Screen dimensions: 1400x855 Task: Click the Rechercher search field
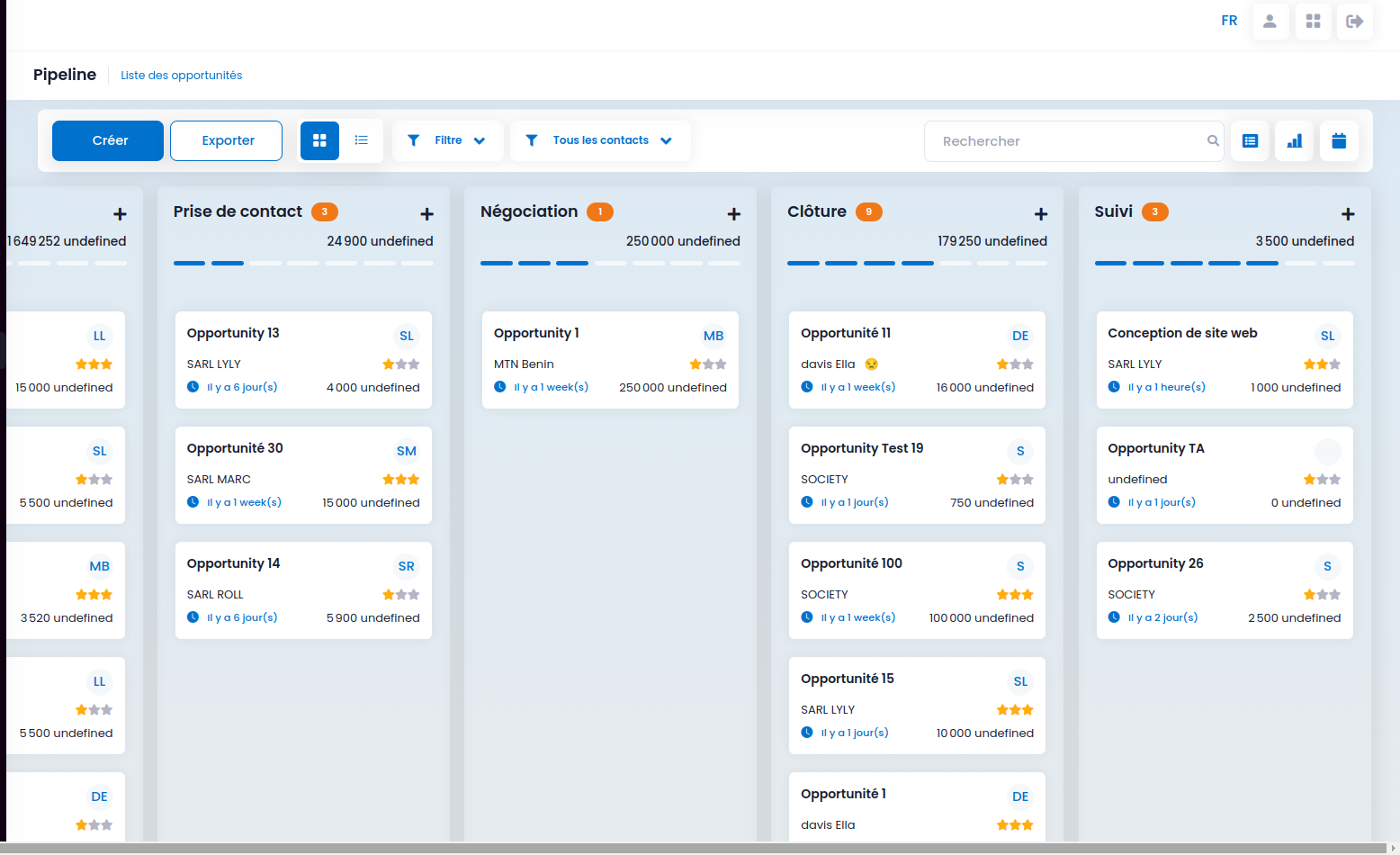click(x=1073, y=141)
